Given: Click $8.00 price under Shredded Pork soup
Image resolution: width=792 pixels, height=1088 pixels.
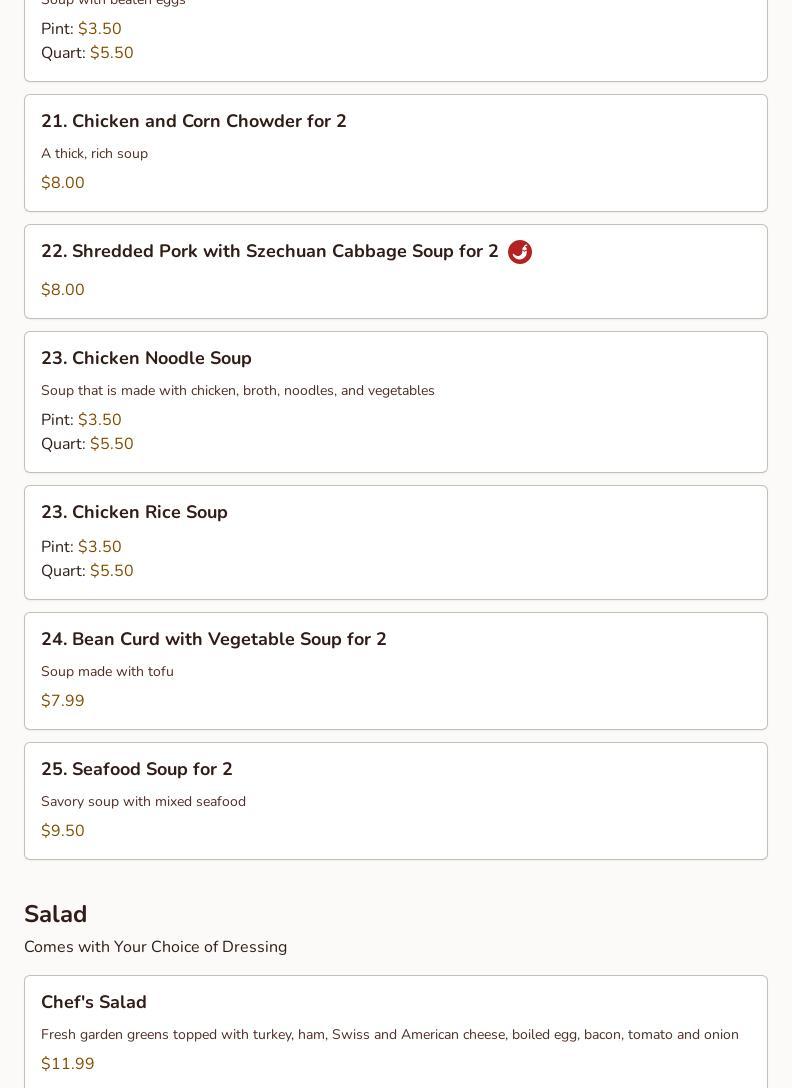Looking at the screenshot, I should 62,289.
